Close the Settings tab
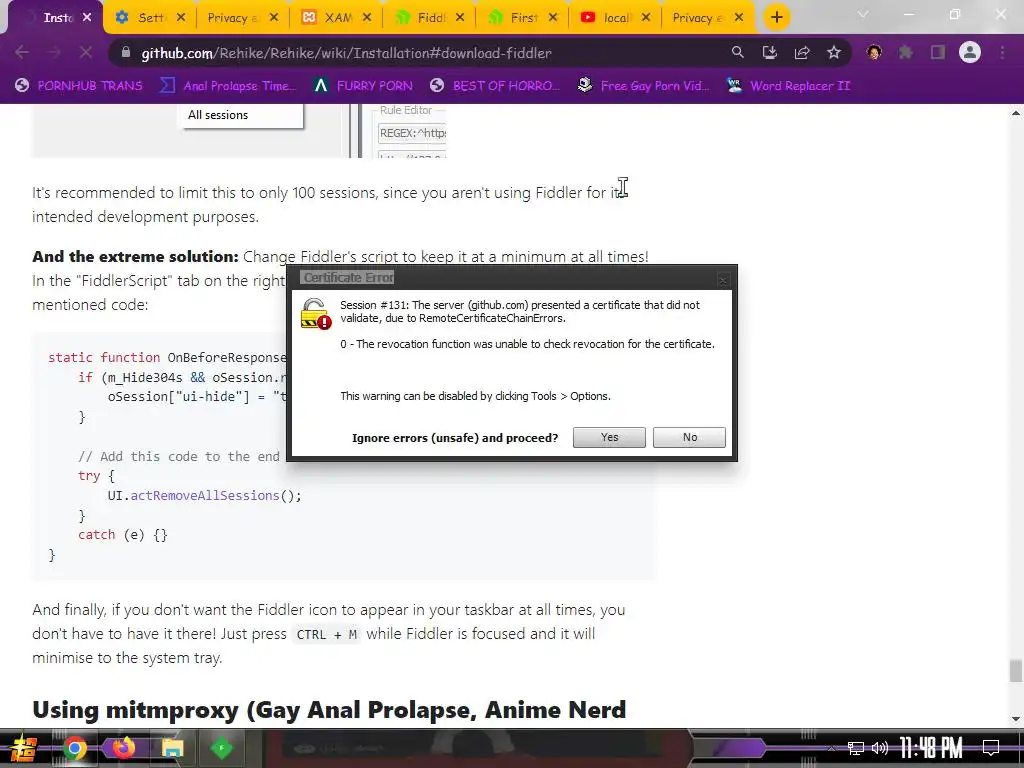This screenshot has width=1024, height=768. click(181, 18)
